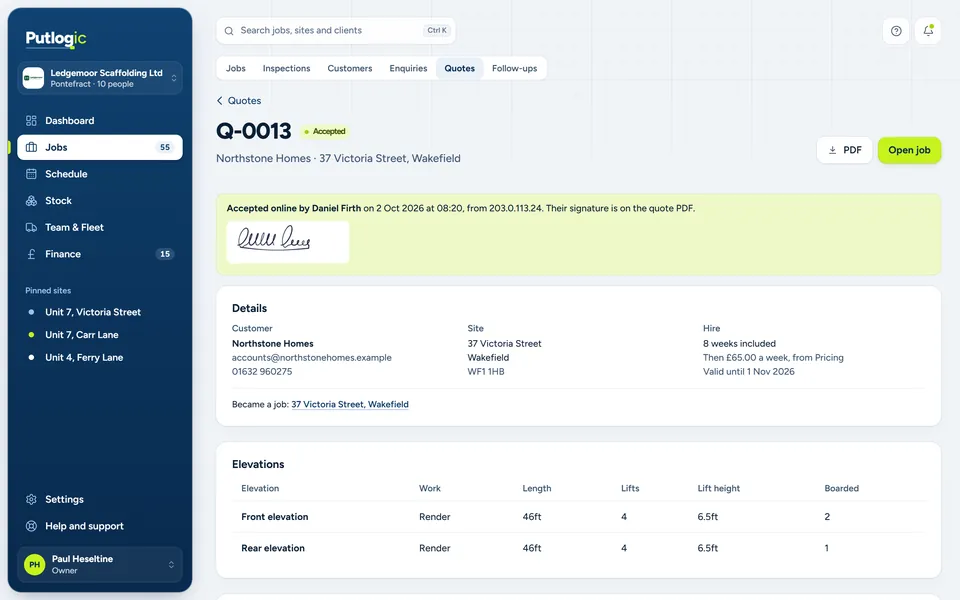Select the Quotes tab

pyautogui.click(x=460, y=69)
